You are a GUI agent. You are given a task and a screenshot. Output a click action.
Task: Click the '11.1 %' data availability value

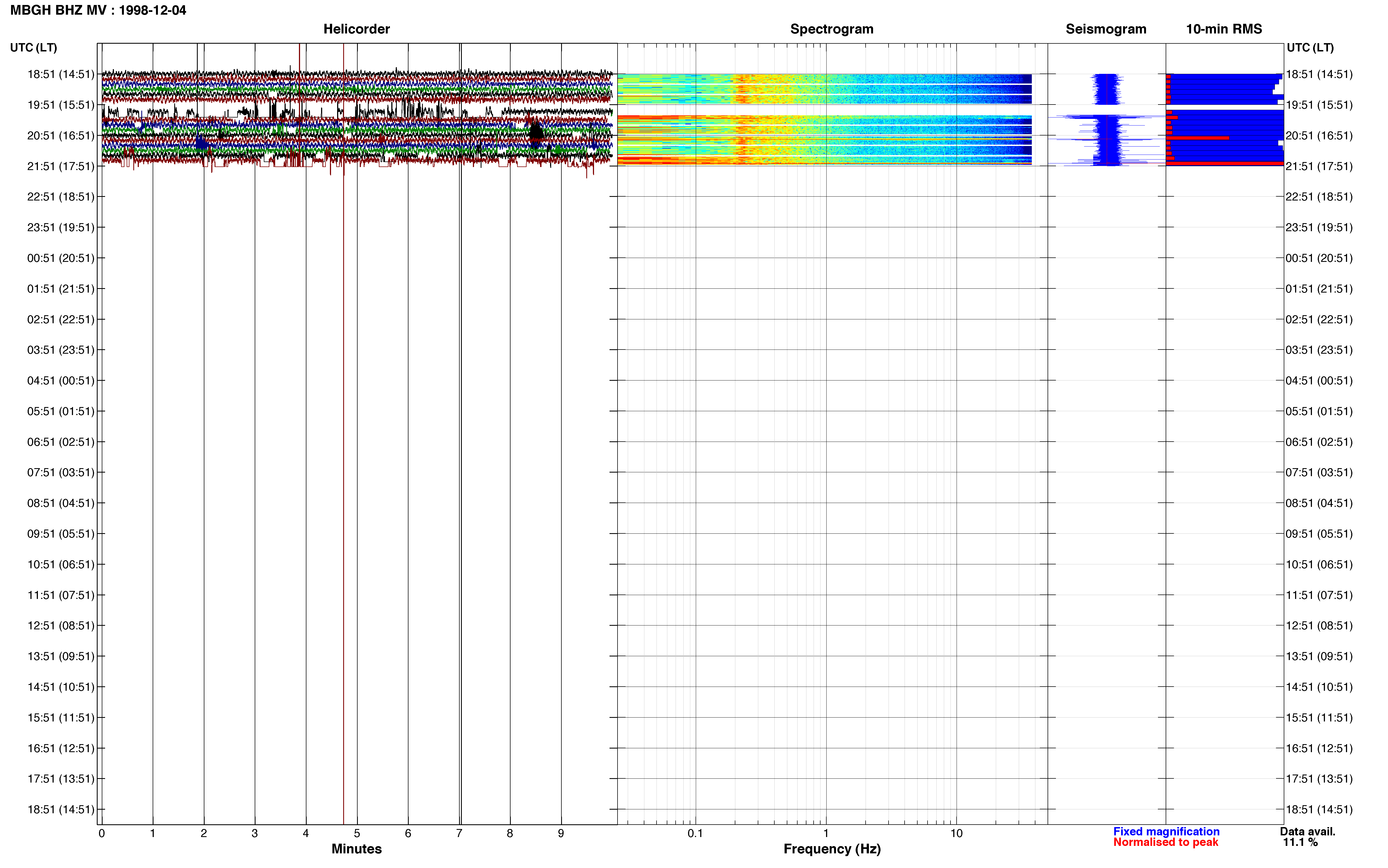(x=1300, y=842)
